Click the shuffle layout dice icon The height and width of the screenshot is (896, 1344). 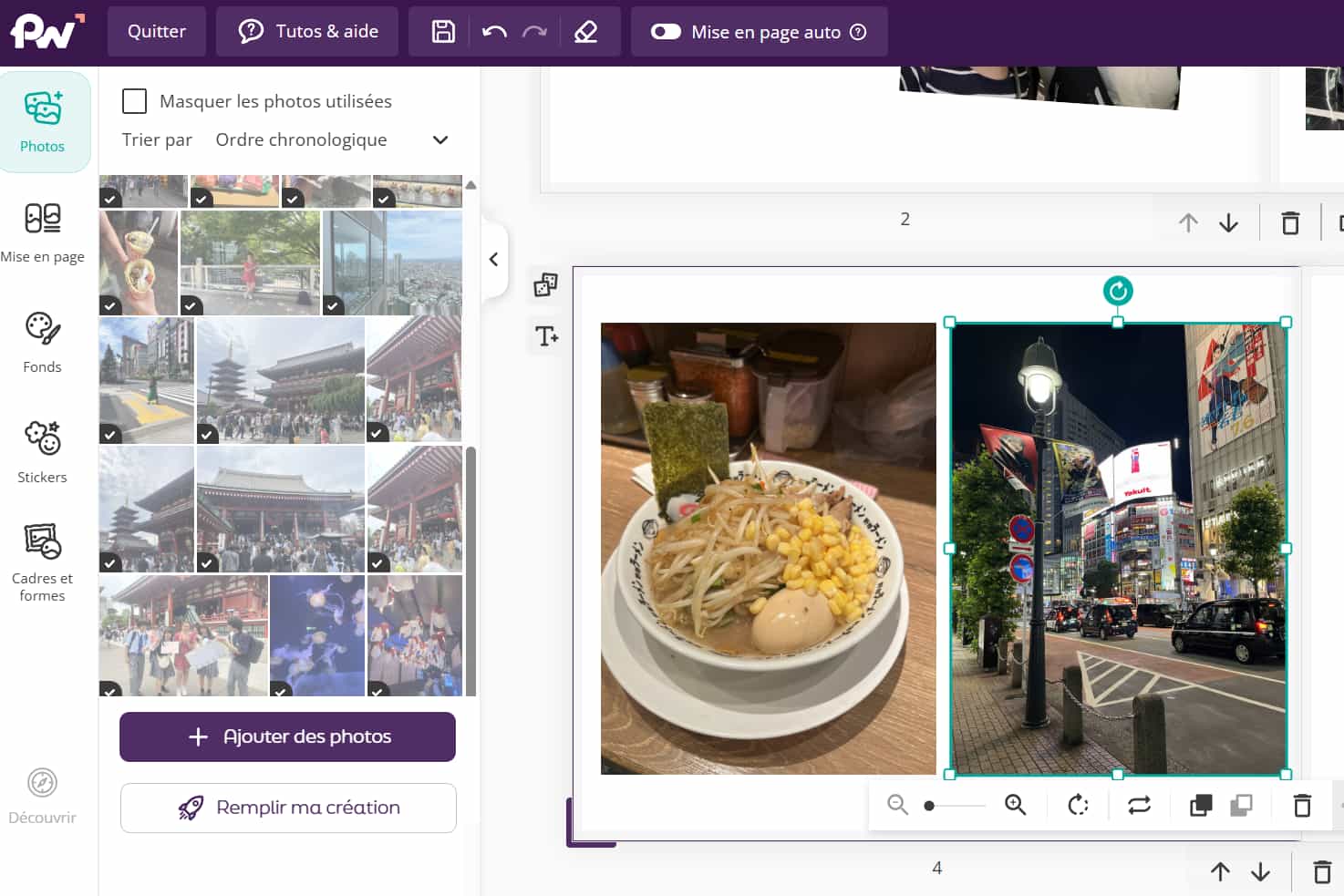[544, 284]
